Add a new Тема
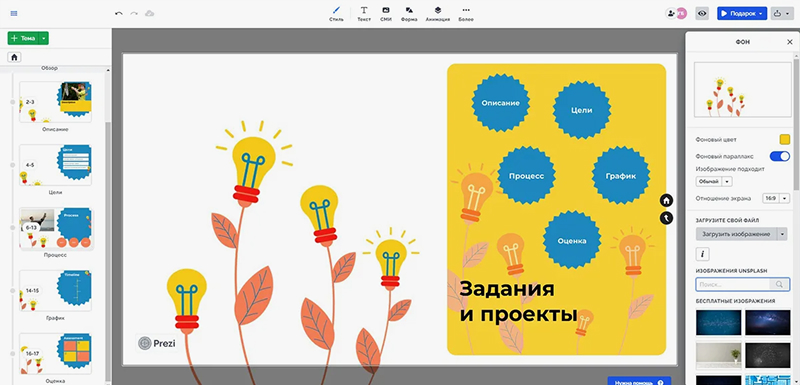The image size is (800, 385). [x=23, y=38]
